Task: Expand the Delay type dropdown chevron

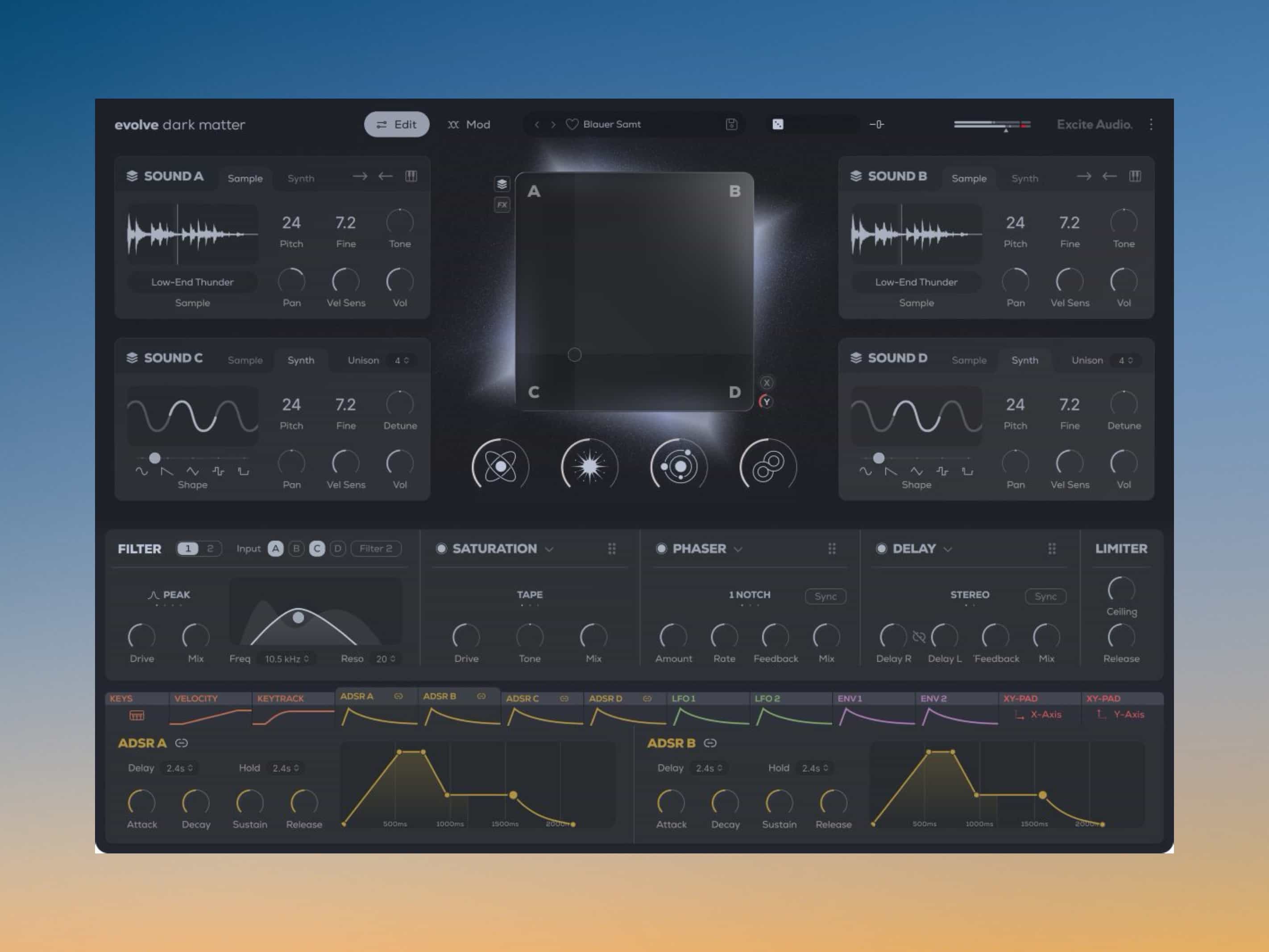Action: [x=948, y=549]
